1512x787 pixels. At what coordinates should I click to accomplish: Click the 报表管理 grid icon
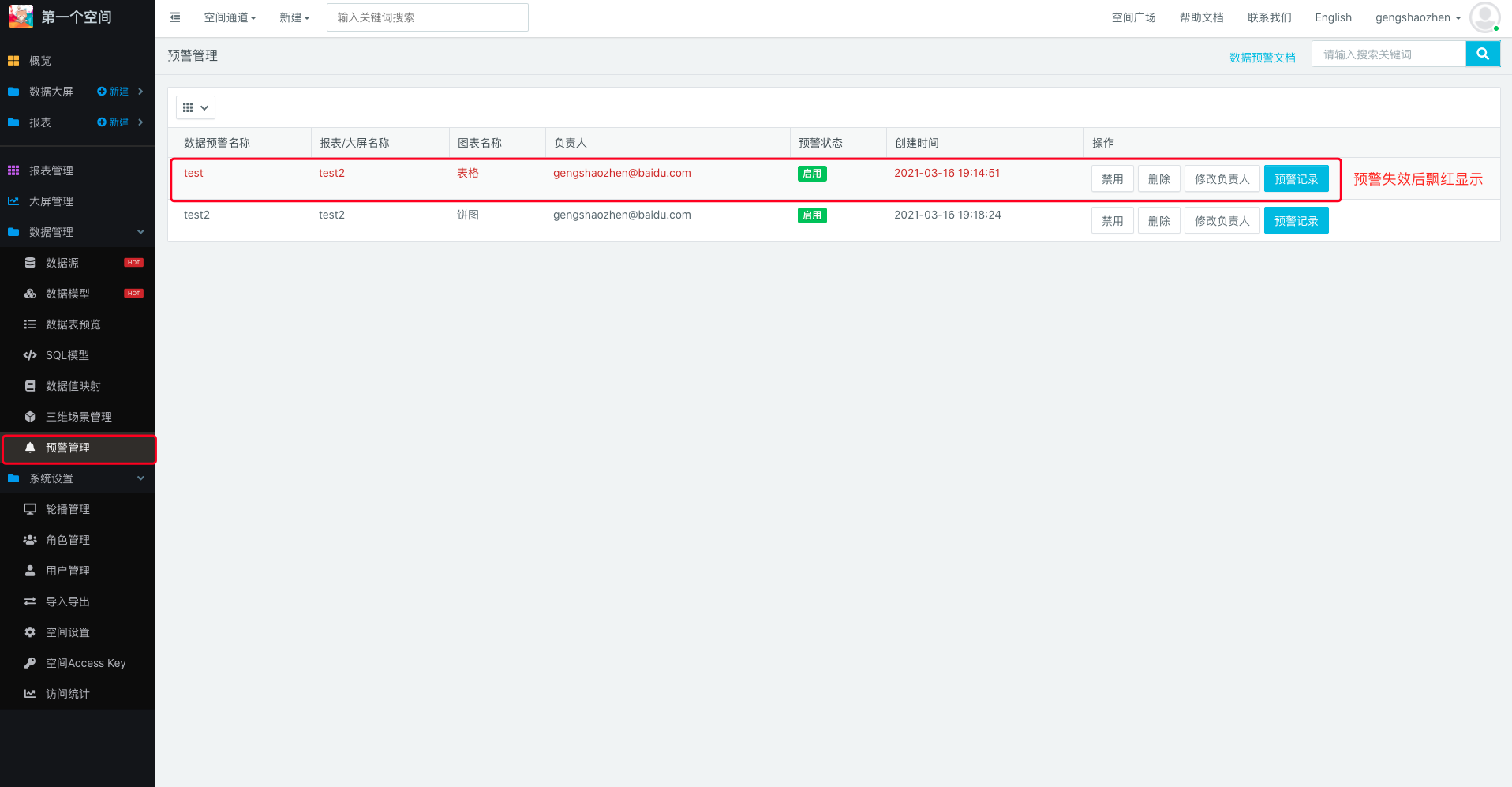[x=13, y=171]
